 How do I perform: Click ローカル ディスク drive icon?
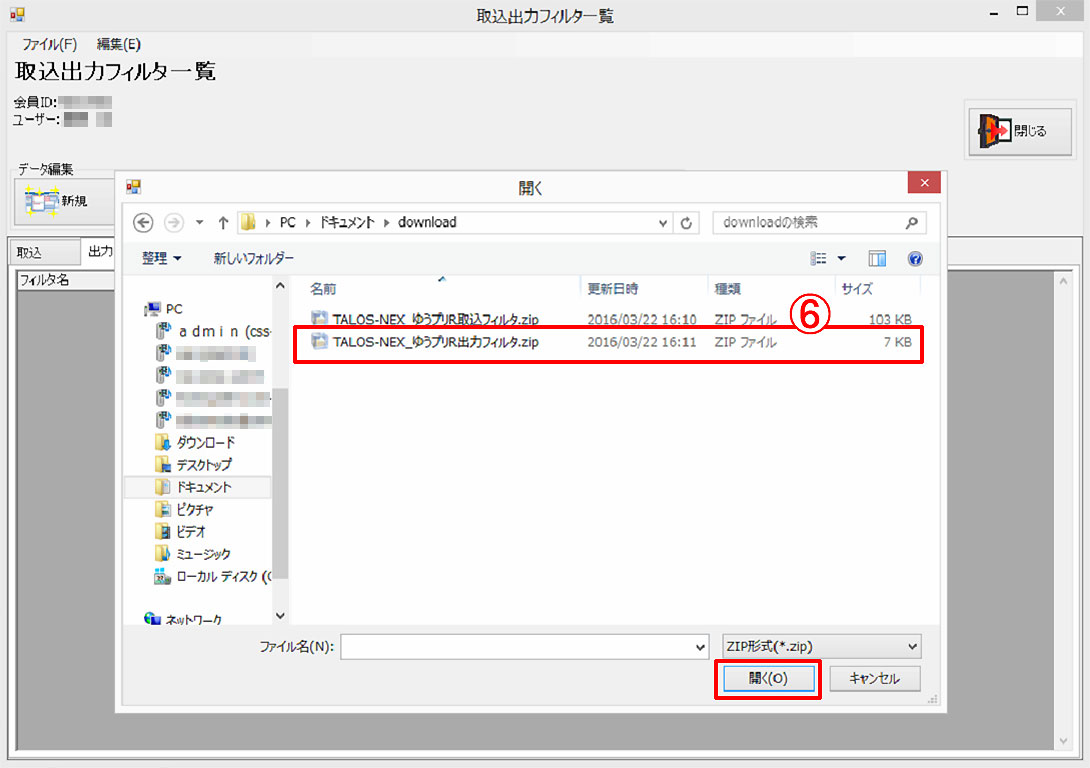[x=162, y=576]
